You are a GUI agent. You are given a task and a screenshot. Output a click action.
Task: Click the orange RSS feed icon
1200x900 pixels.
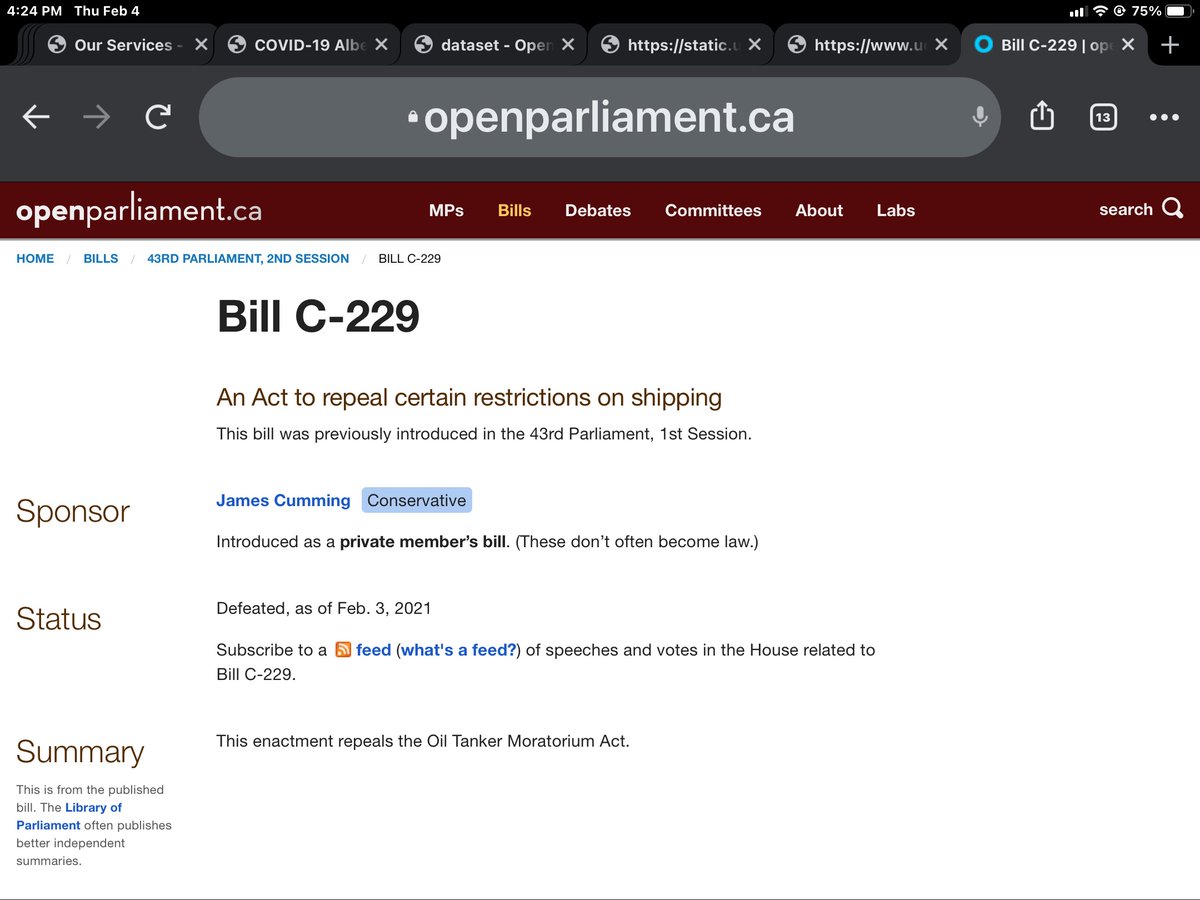(x=343, y=649)
